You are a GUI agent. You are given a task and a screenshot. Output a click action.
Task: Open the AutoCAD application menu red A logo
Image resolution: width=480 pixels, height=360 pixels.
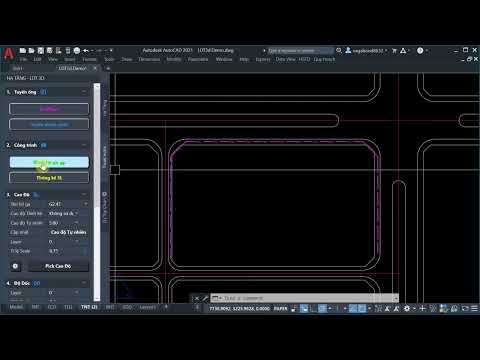(9, 53)
